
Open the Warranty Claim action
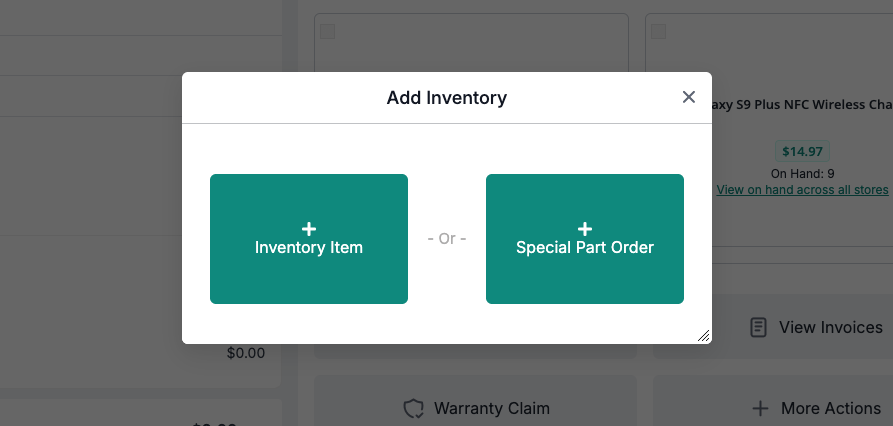pyautogui.click(x=476, y=408)
